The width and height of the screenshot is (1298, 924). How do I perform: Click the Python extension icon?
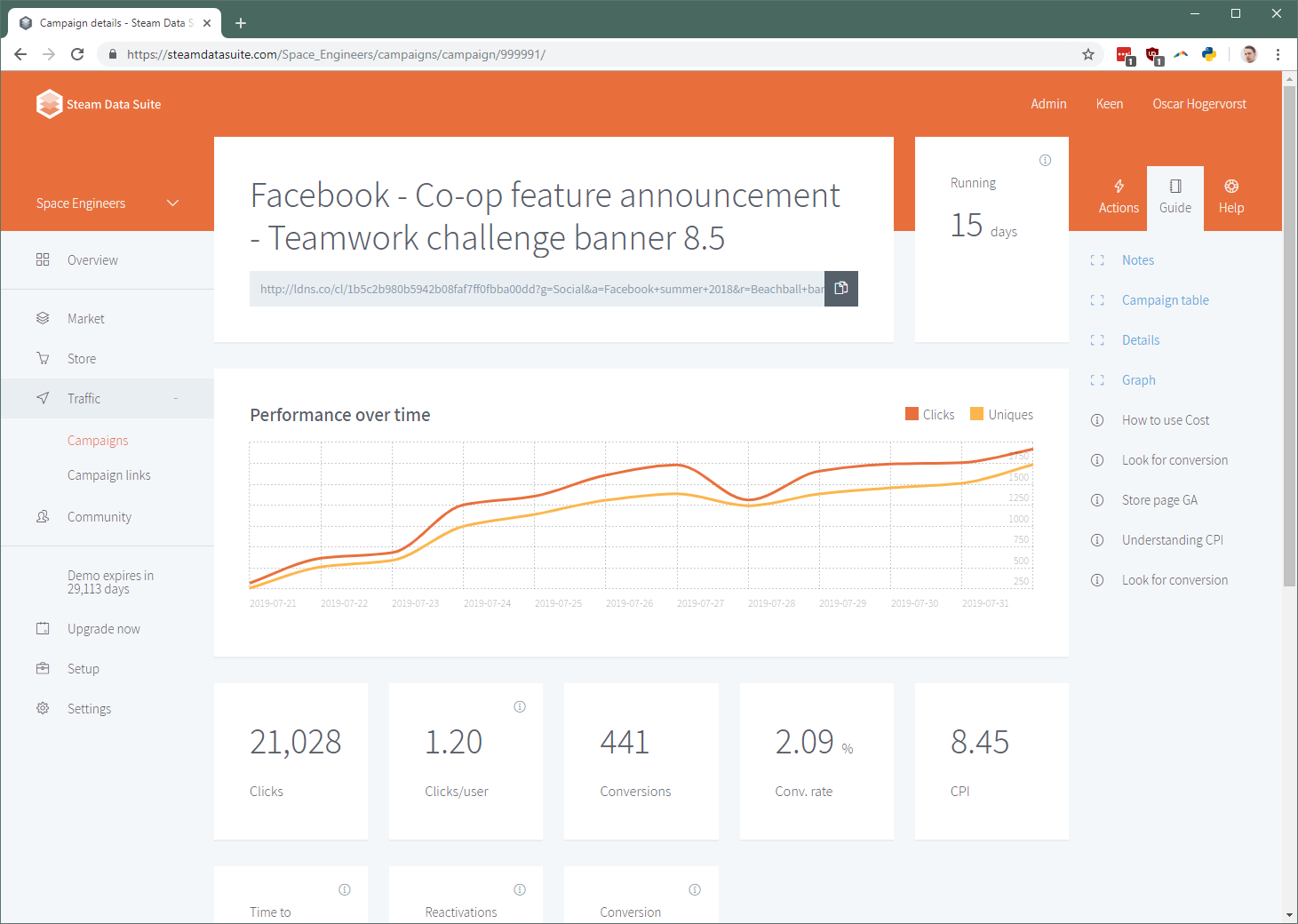[x=1209, y=54]
